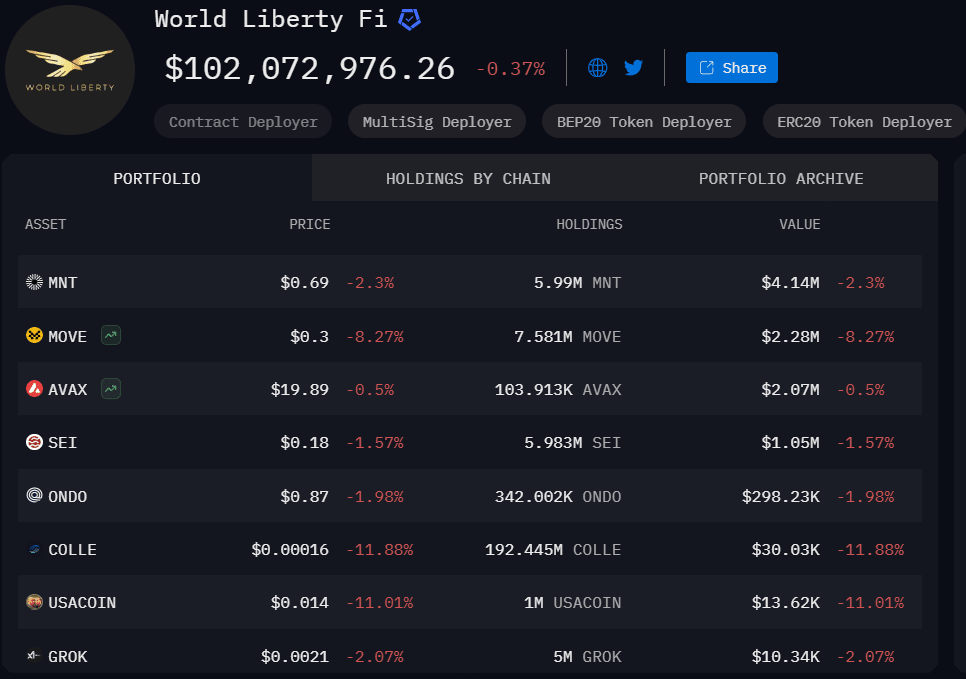Click the $298.23K value cell

[x=781, y=497]
